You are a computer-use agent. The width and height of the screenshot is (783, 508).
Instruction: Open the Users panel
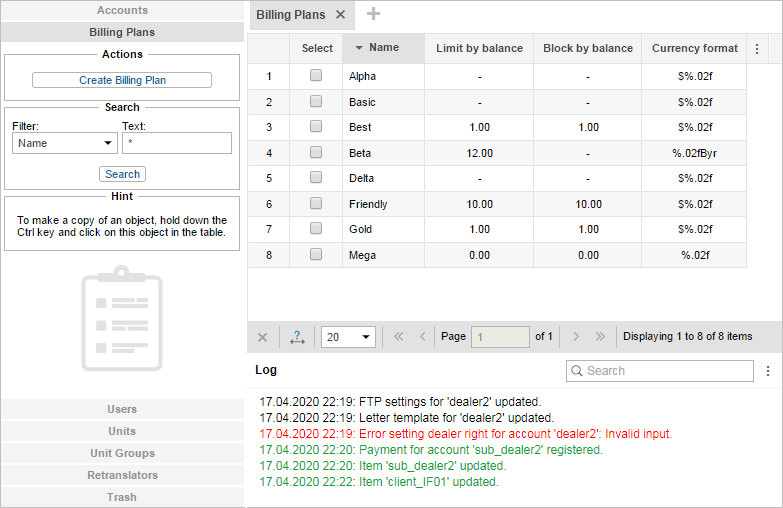122,409
